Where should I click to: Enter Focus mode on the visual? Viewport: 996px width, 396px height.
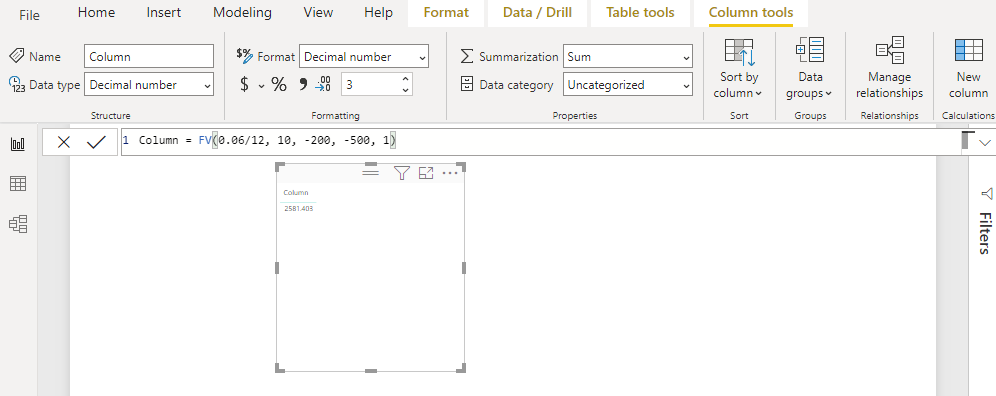[x=426, y=173]
